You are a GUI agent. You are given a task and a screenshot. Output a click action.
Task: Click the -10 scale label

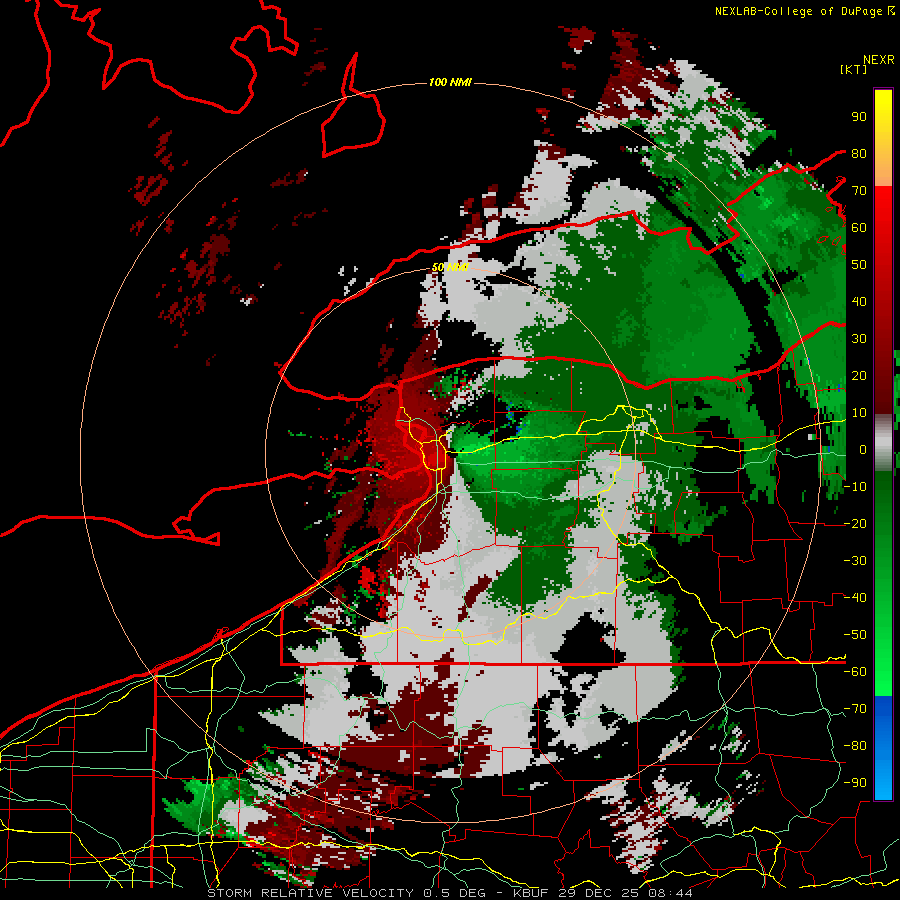coord(855,487)
